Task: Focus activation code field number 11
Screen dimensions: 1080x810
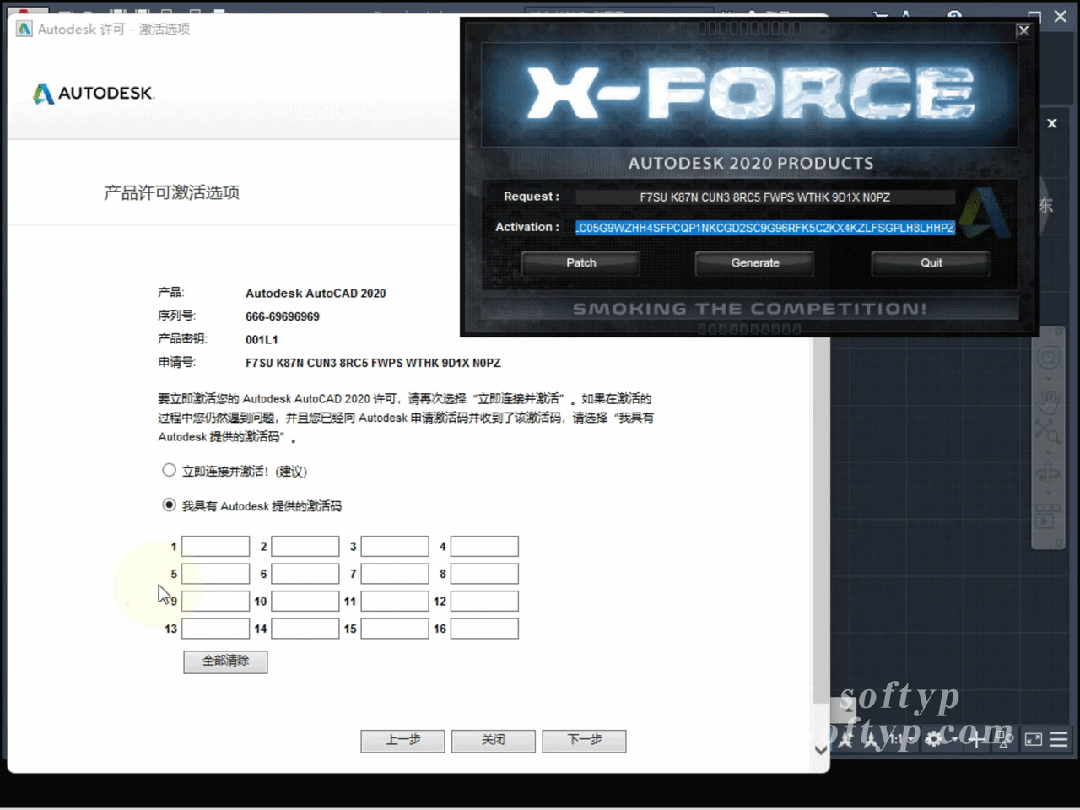Action: click(395, 601)
